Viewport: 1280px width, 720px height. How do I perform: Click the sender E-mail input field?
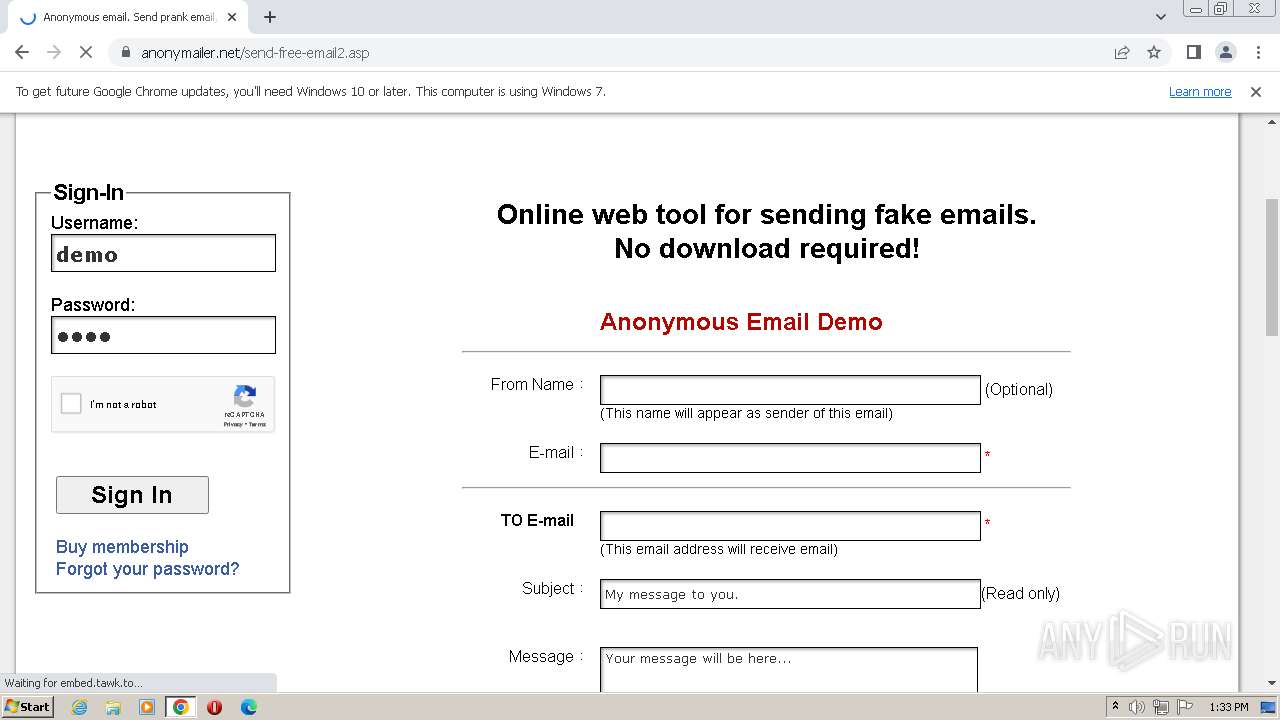[x=790, y=458]
